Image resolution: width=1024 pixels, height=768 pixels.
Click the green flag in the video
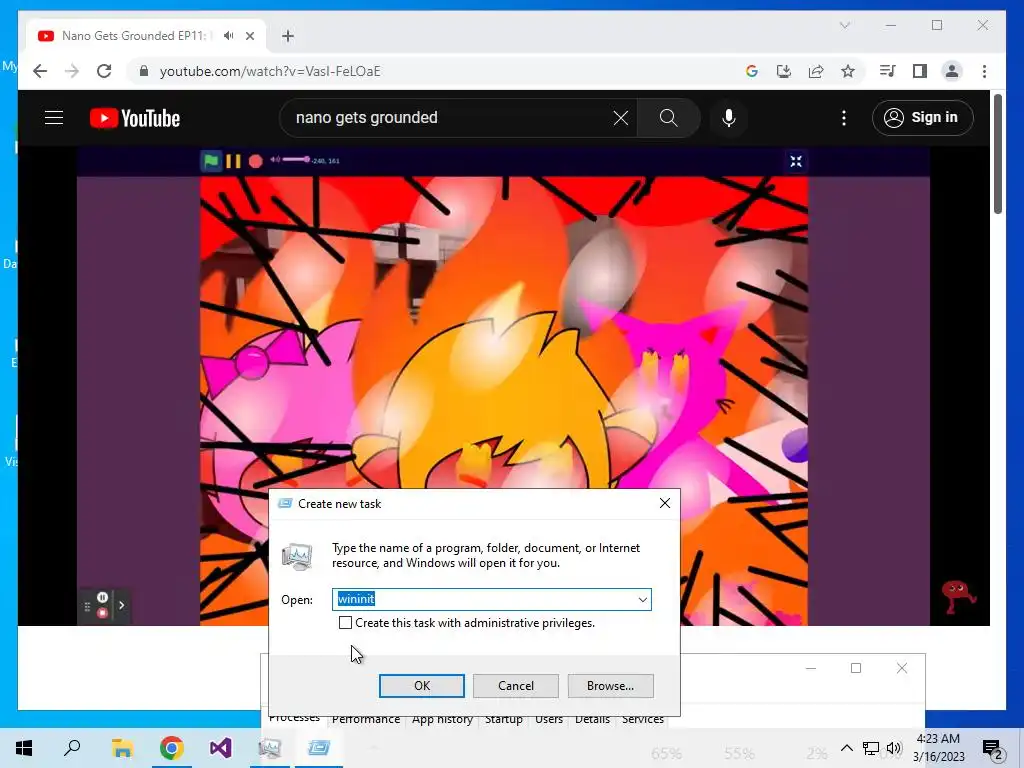click(x=211, y=161)
